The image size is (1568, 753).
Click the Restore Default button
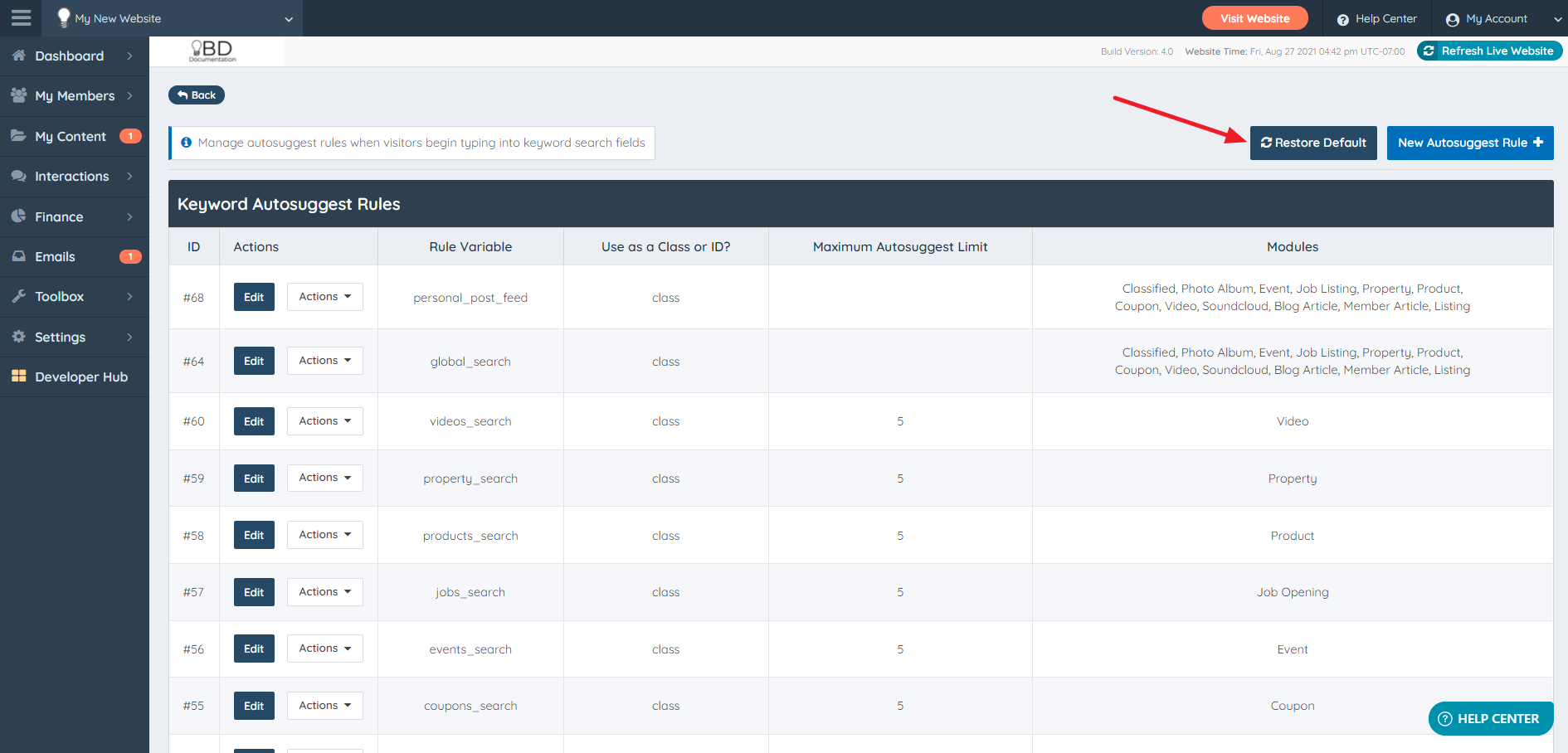click(1313, 143)
